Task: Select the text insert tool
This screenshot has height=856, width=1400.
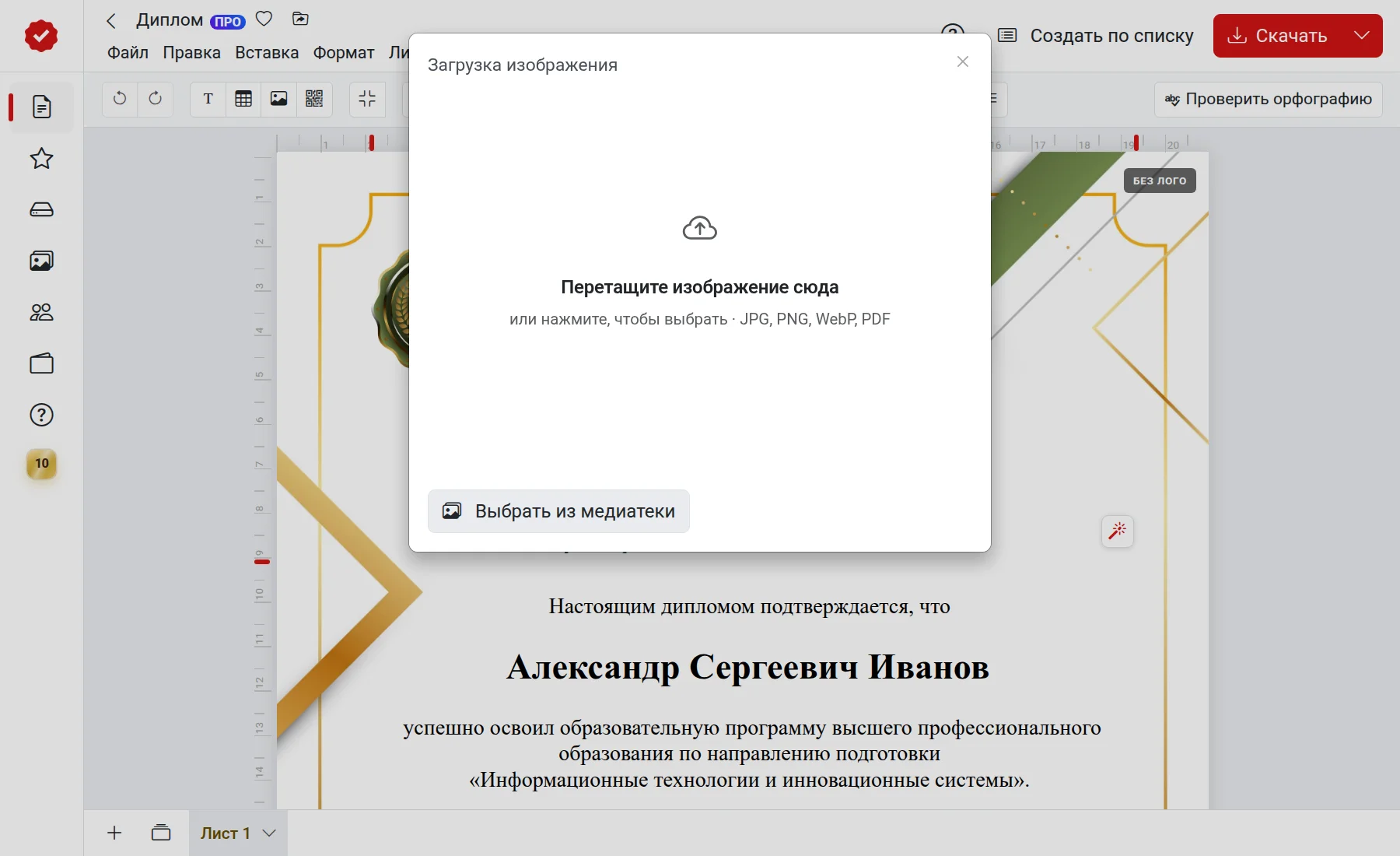Action: coord(208,99)
